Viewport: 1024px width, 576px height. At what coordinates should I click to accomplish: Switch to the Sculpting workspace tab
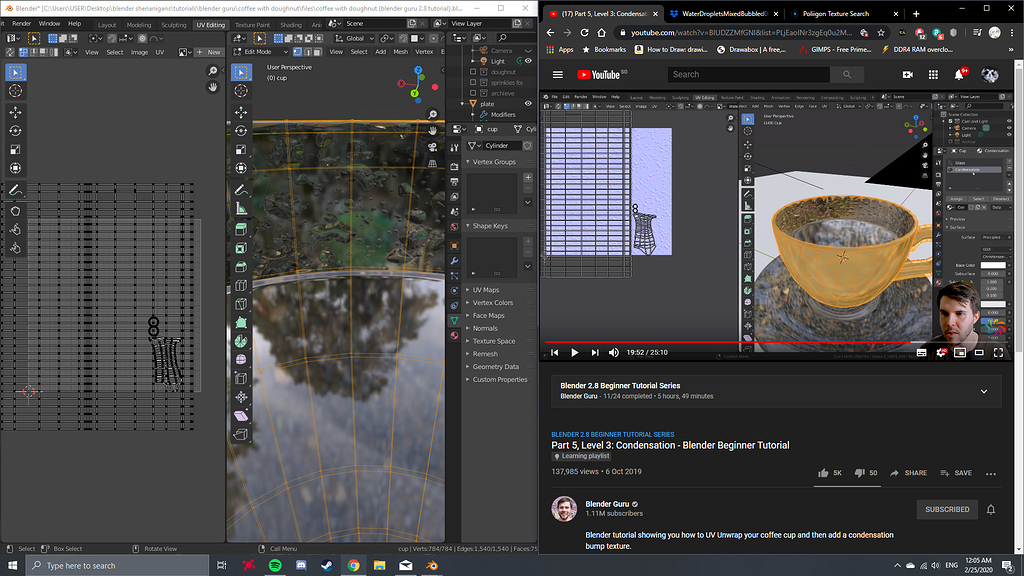pos(173,23)
